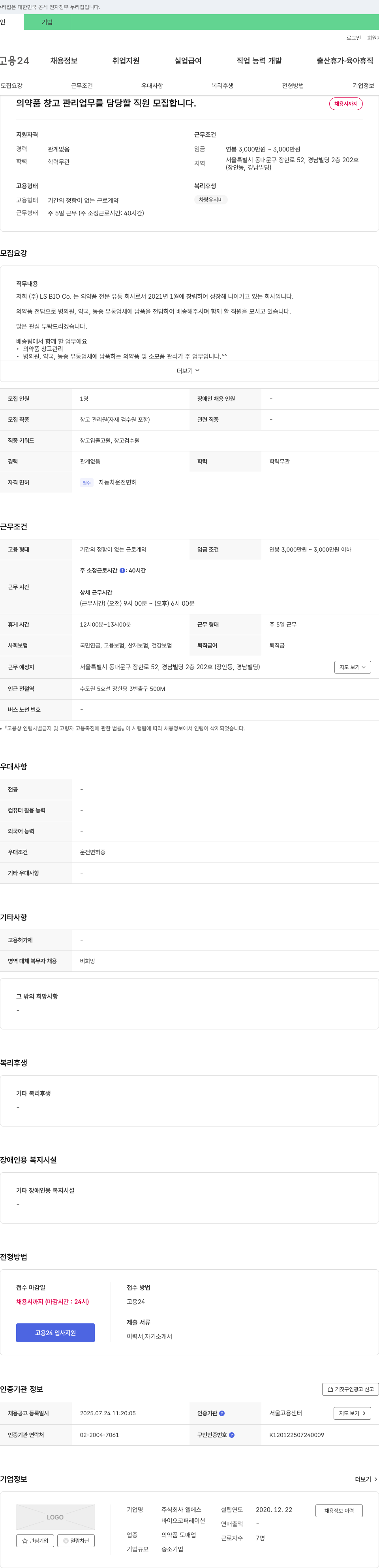
Task: Open the 취업지원 menu
Action: pos(126,61)
